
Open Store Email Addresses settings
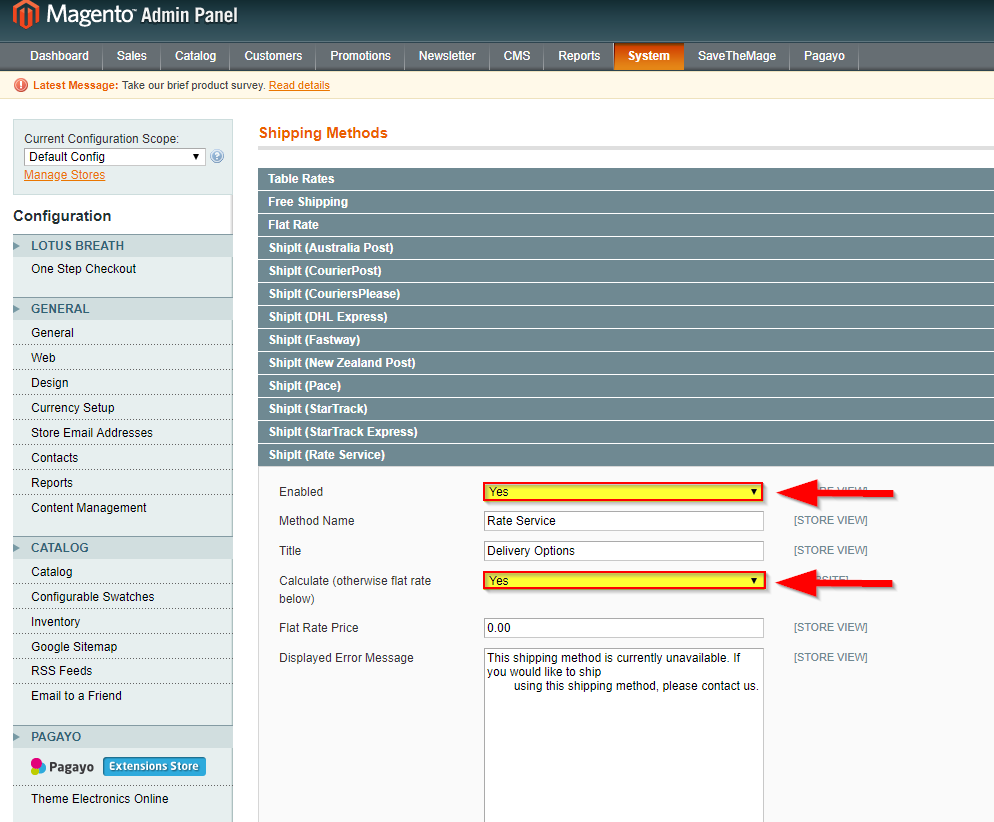[123, 433]
